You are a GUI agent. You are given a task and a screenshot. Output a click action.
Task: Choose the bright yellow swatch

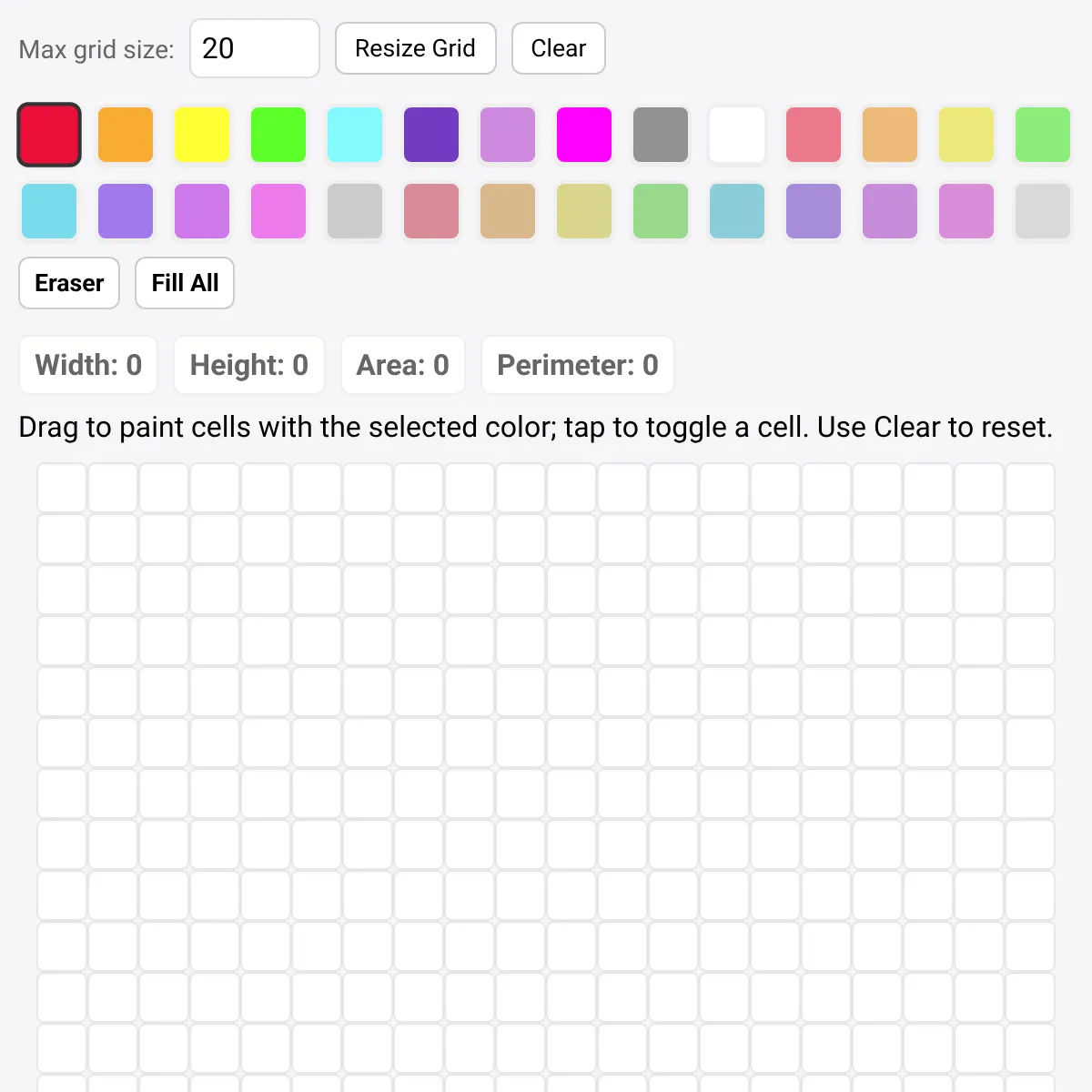point(202,135)
